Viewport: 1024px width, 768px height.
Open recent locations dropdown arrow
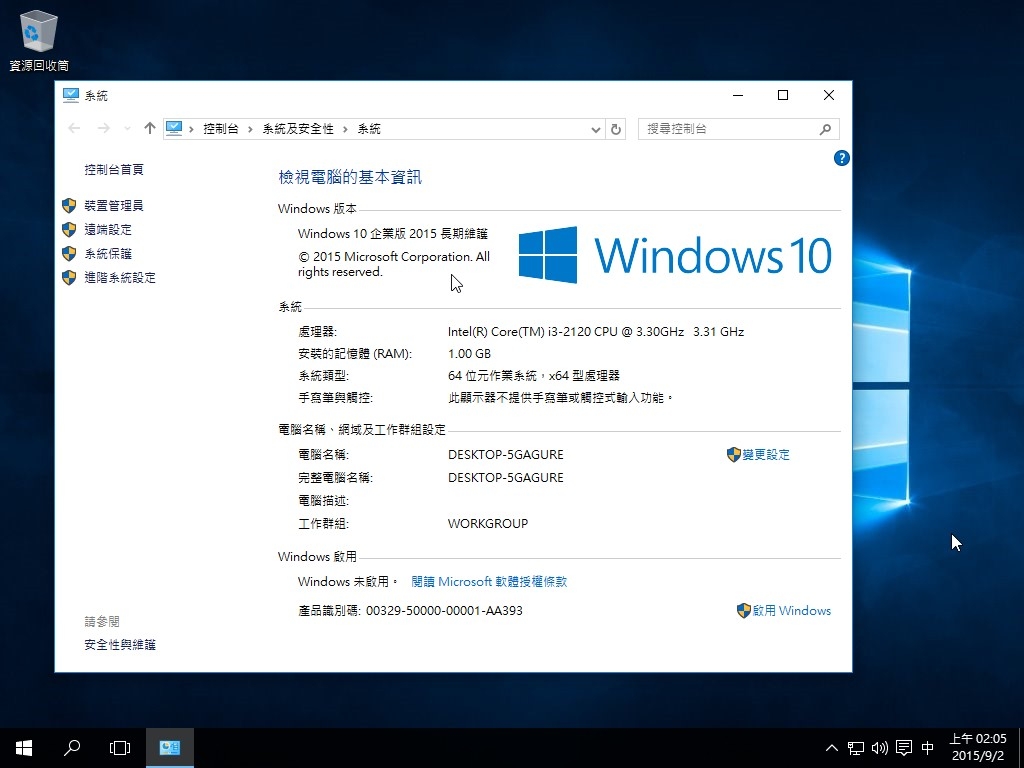(127, 129)
